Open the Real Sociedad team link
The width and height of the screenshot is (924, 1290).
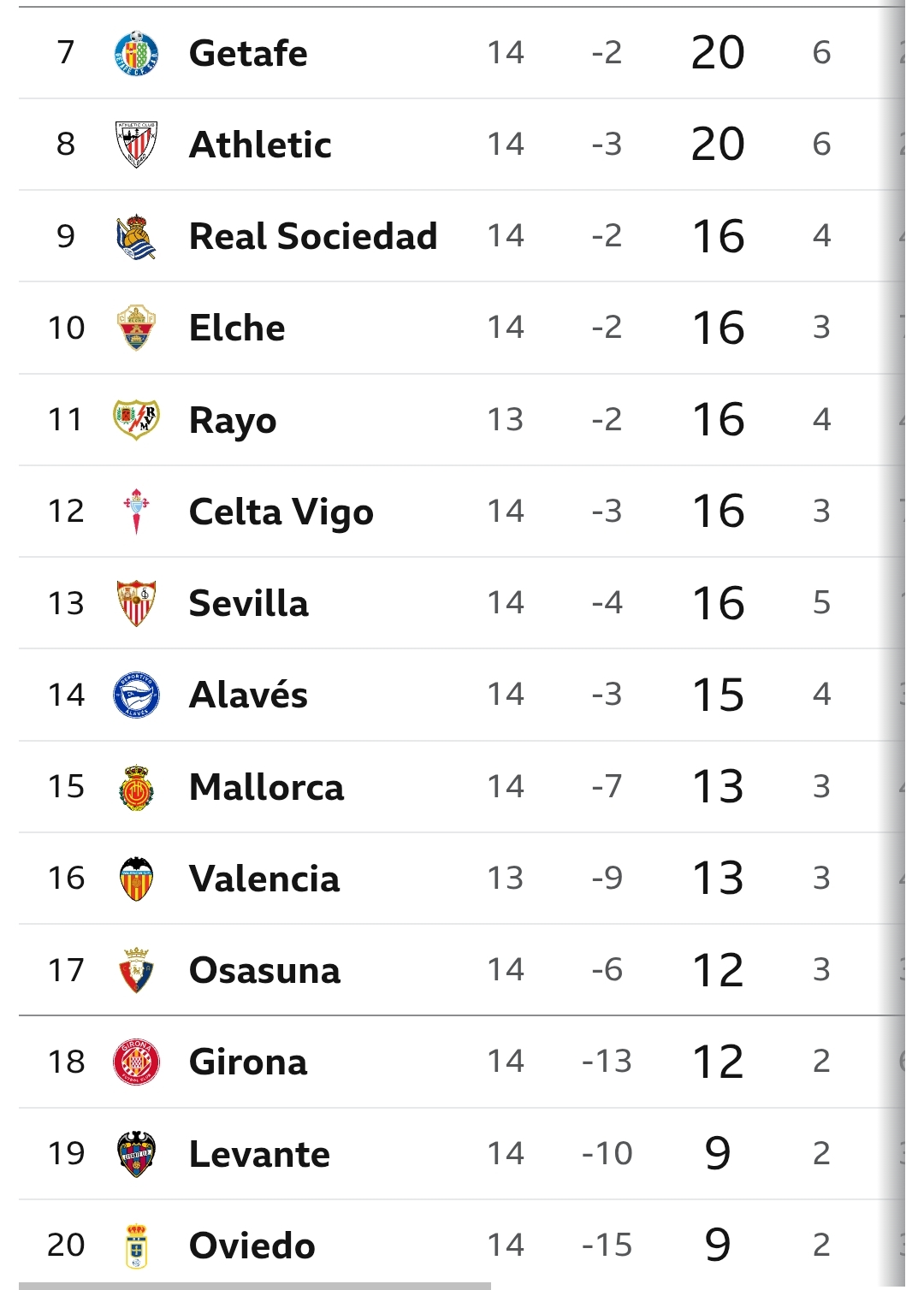click(312, 236)
